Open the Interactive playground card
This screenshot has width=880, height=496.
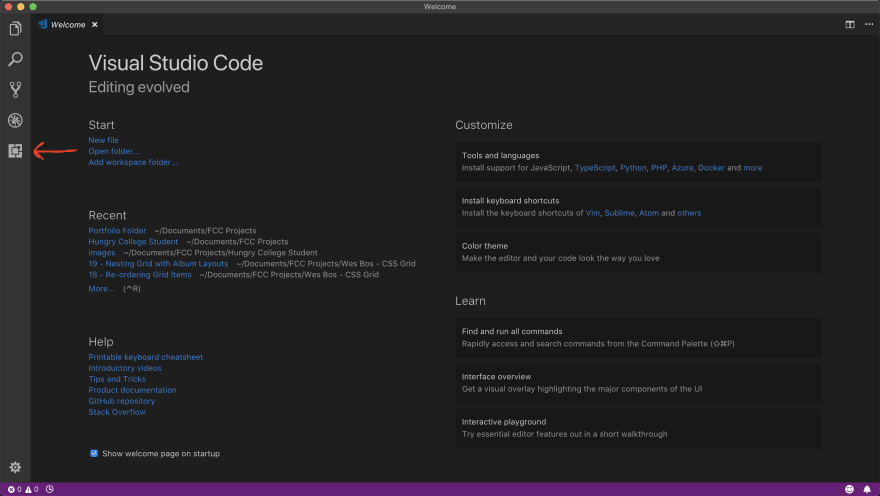point(638,428)
